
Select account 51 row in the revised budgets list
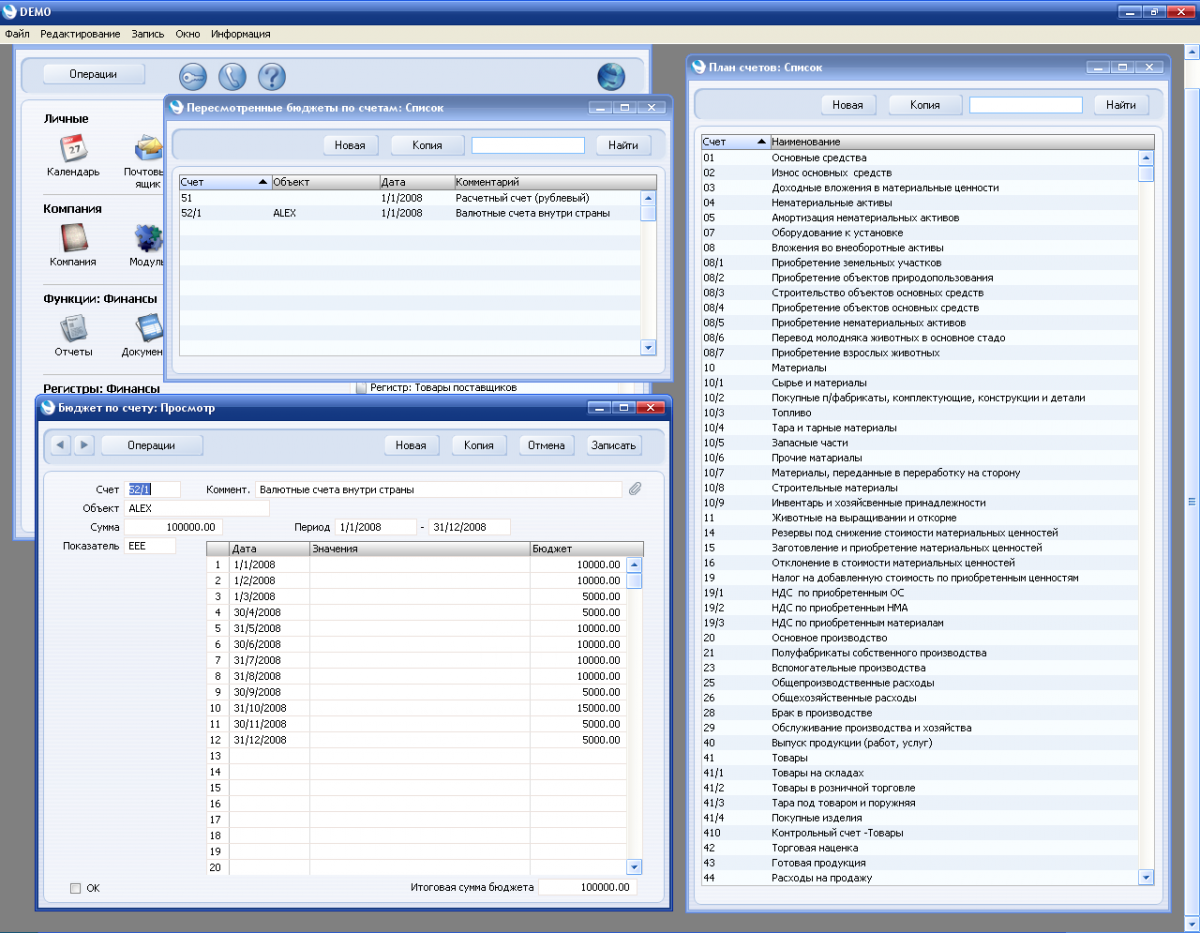[409, 198]
